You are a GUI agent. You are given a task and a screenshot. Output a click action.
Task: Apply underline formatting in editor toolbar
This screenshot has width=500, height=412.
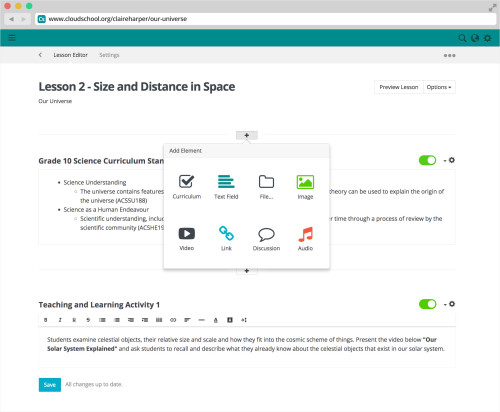(74, 320)
